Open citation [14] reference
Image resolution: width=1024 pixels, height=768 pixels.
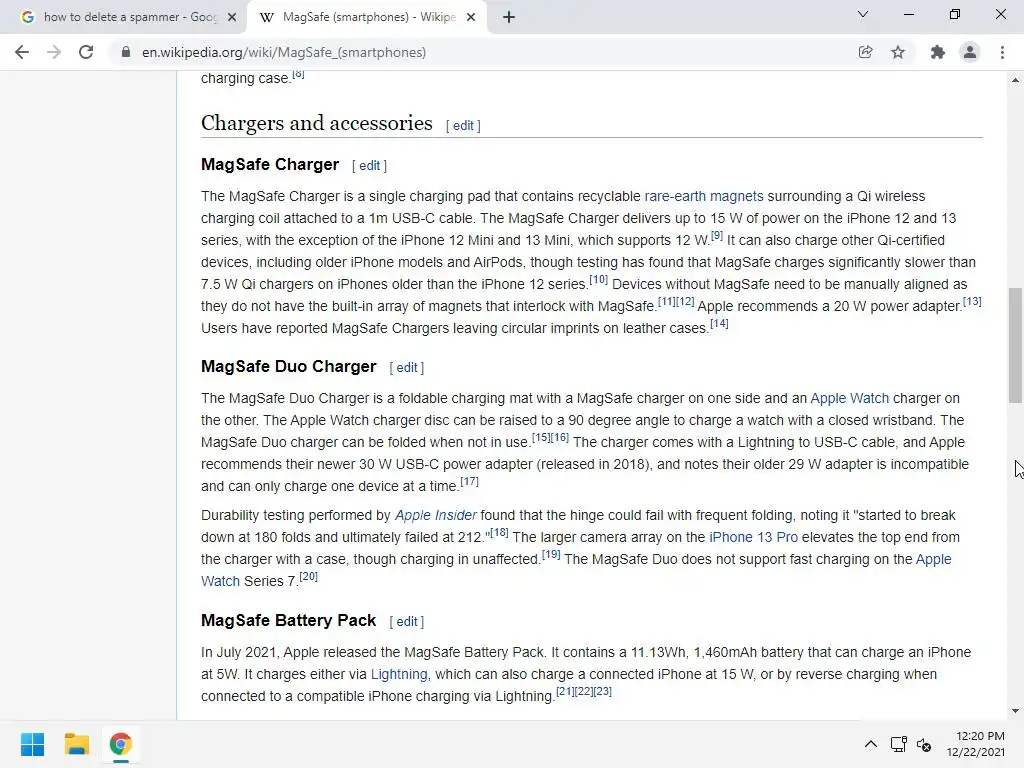coord(719,323)
